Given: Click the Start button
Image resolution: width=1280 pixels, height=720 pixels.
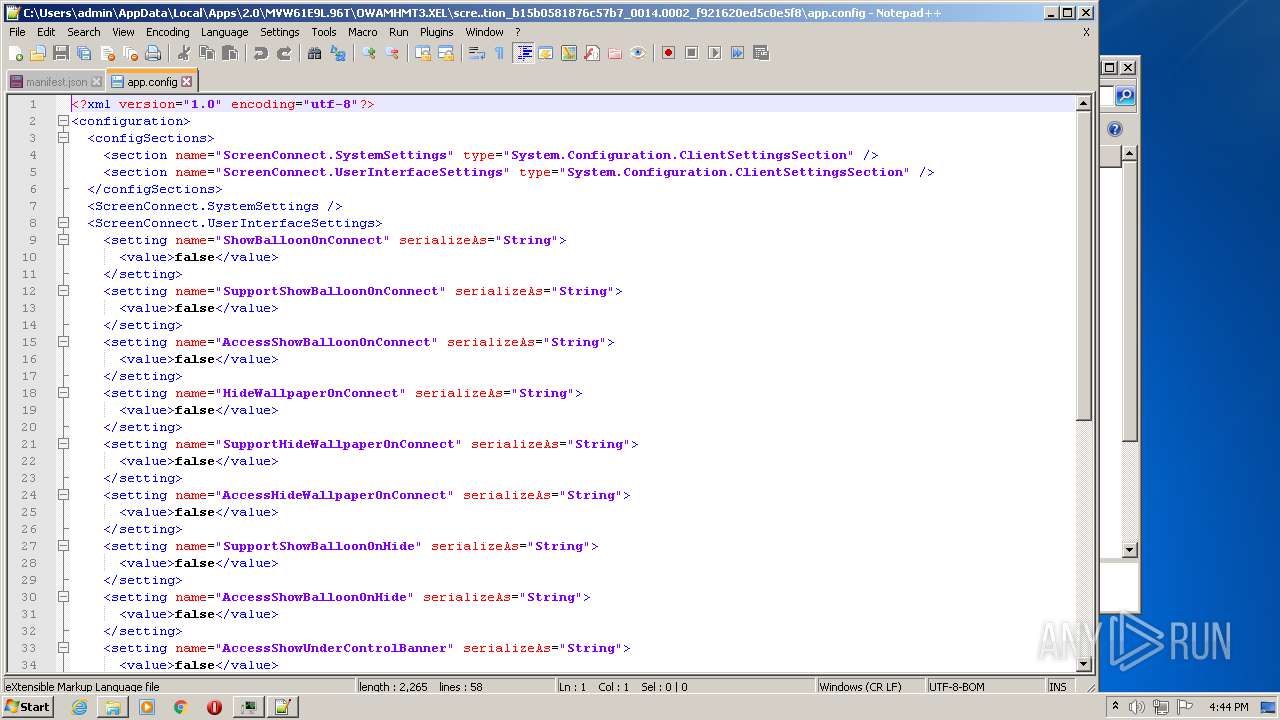Looking at the screenshot, I should coord(27,706).
